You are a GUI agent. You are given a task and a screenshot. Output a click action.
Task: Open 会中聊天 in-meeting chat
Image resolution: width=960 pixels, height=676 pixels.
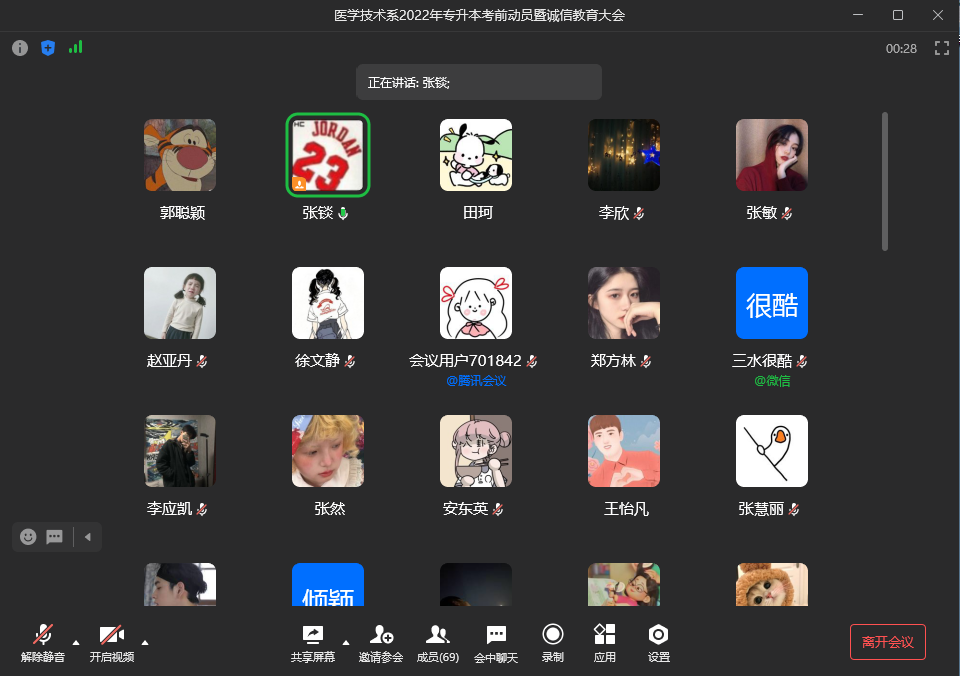point(496,642)
